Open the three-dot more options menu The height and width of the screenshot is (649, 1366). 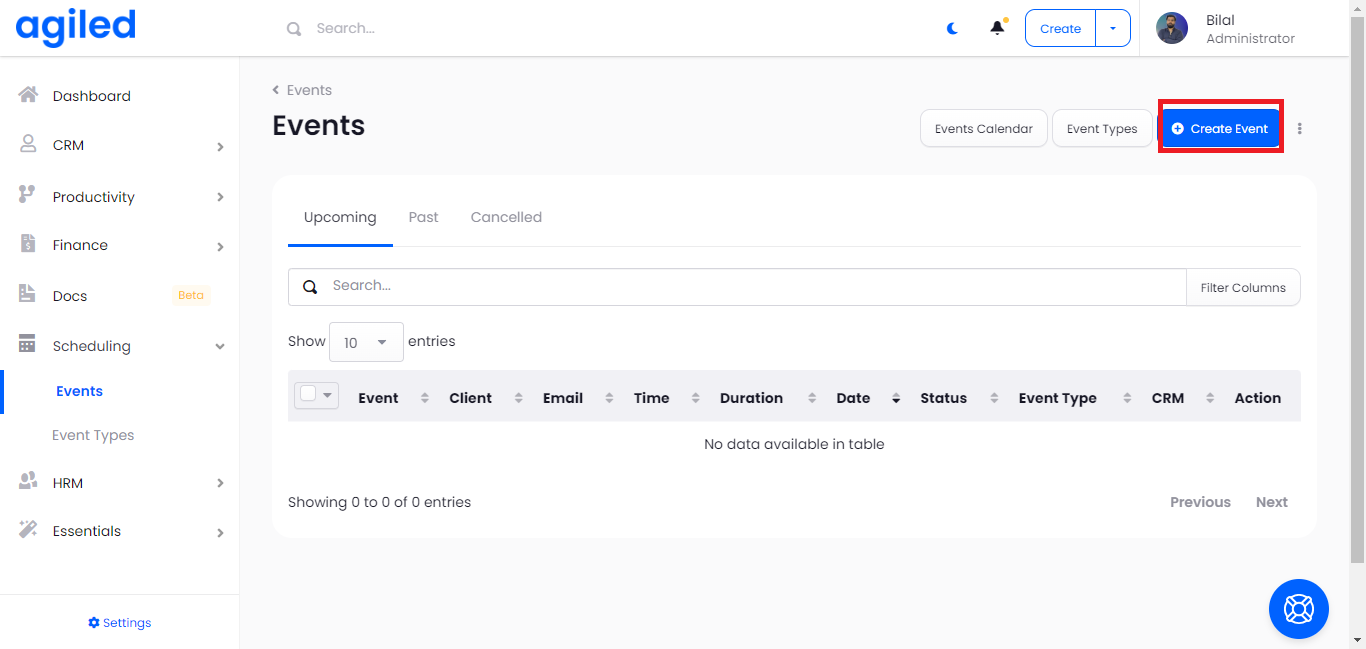tap(1300, 129)
